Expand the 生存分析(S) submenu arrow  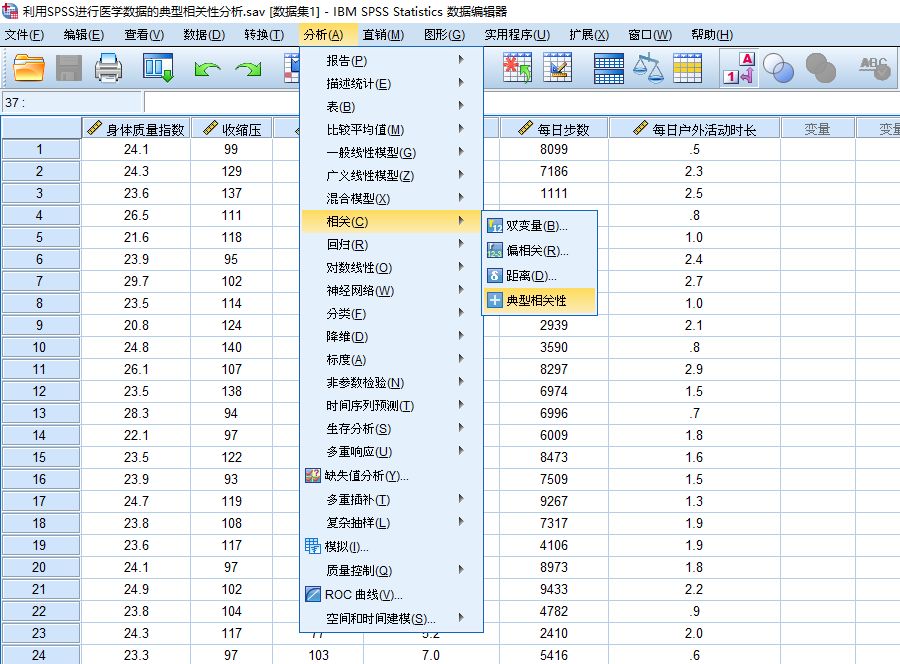coord(461,428)
